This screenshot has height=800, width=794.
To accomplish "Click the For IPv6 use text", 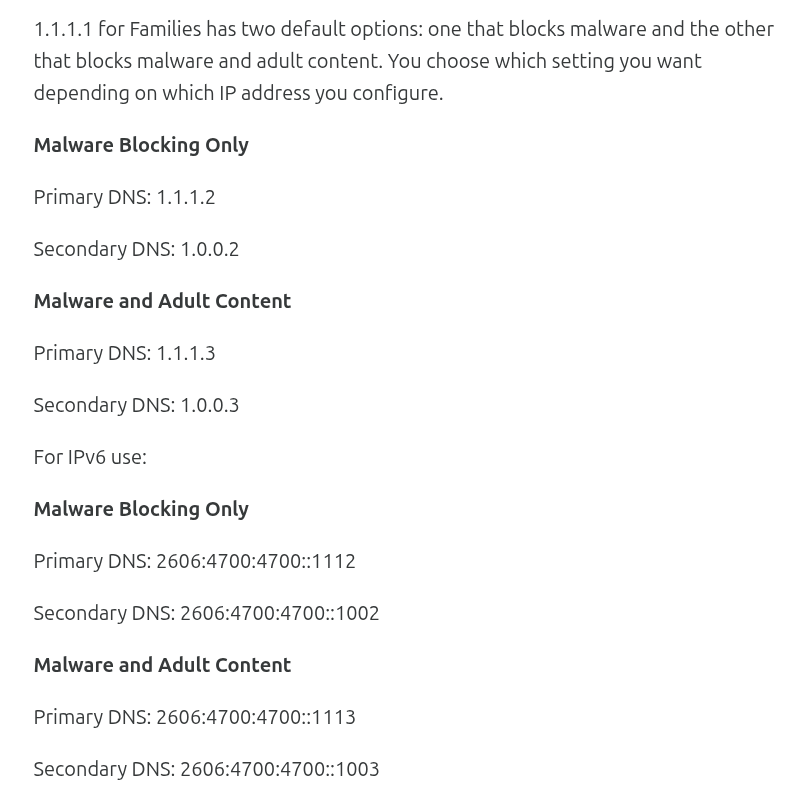I will [90, 457].
